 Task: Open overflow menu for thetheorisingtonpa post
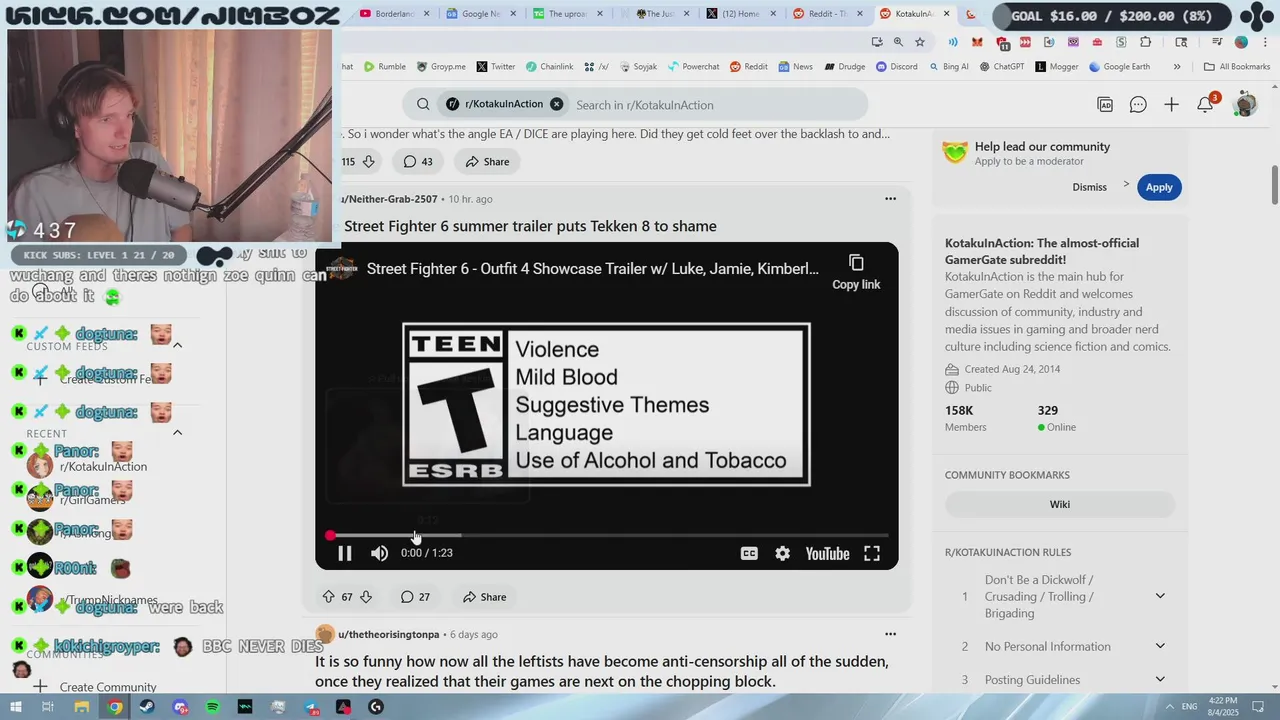(890, 634)
